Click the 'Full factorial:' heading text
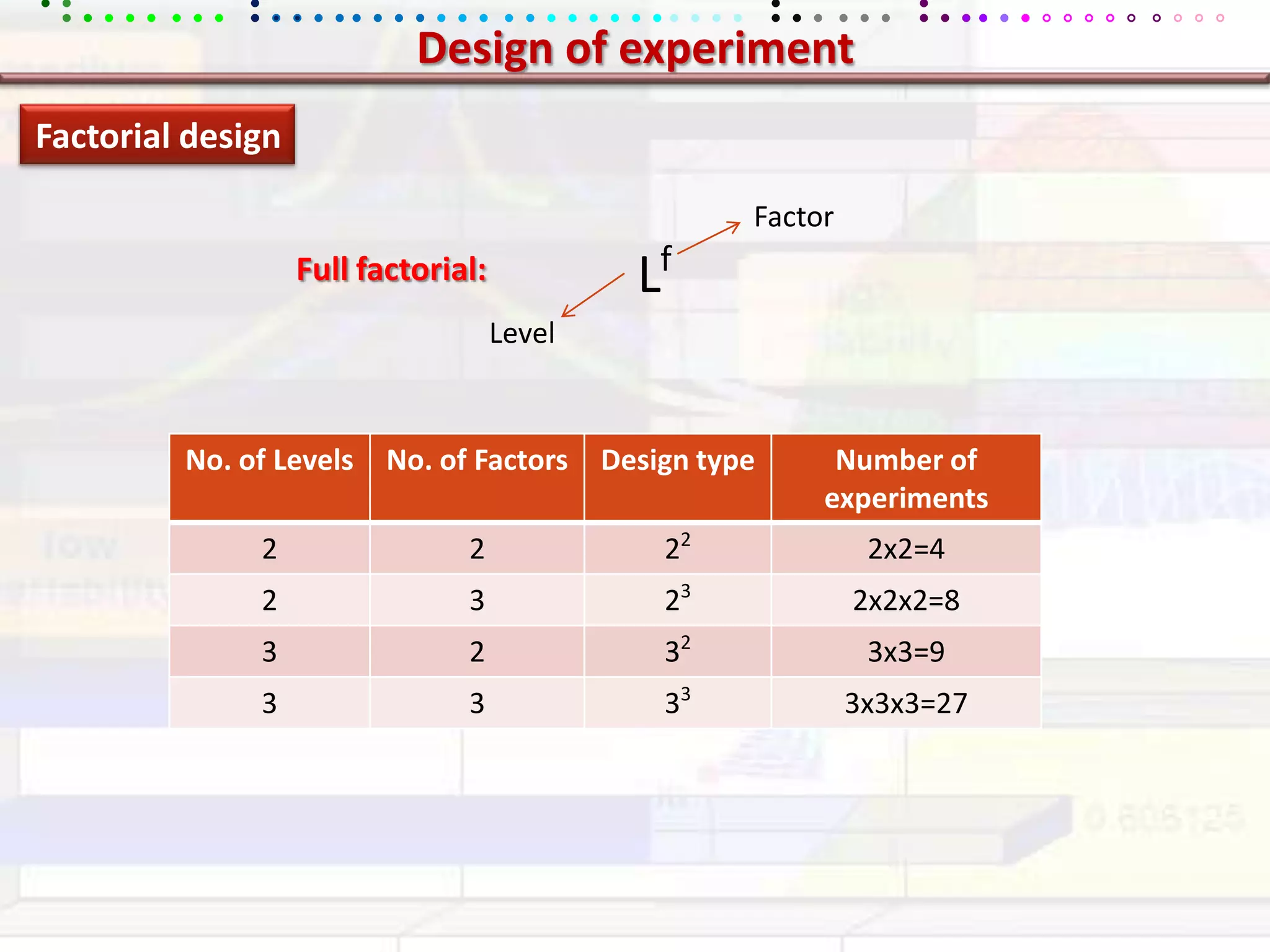The image size is (1270, 952). click(391, 270)
